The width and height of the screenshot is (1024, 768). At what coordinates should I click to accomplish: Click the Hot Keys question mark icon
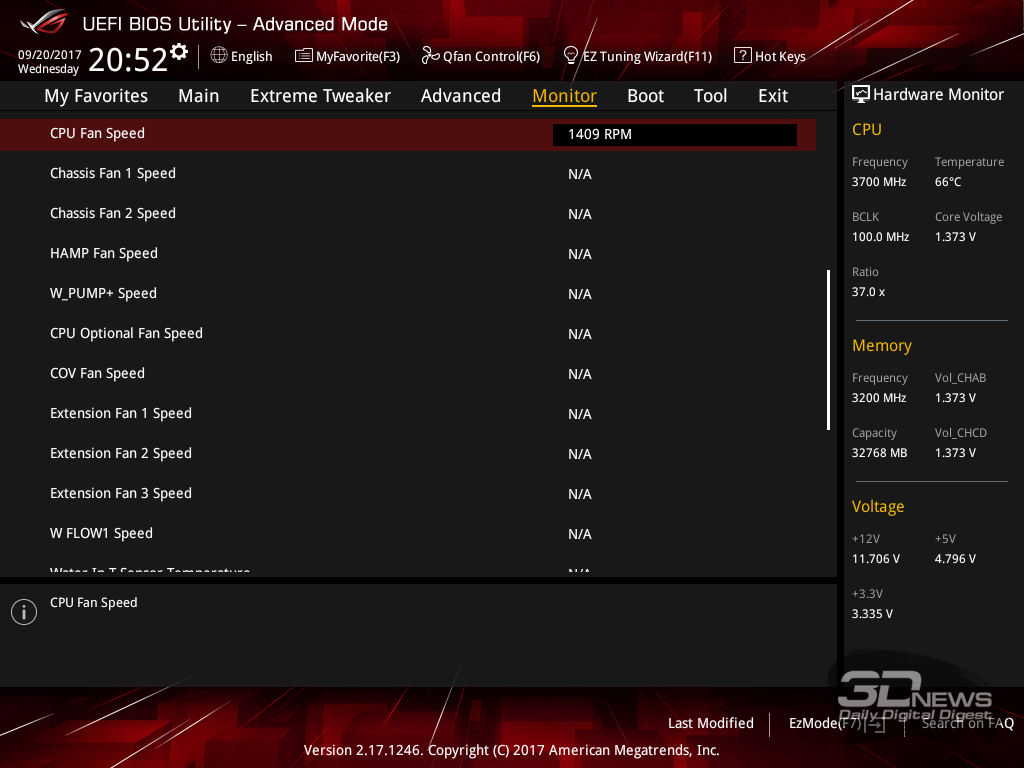[x=743, y=56]
